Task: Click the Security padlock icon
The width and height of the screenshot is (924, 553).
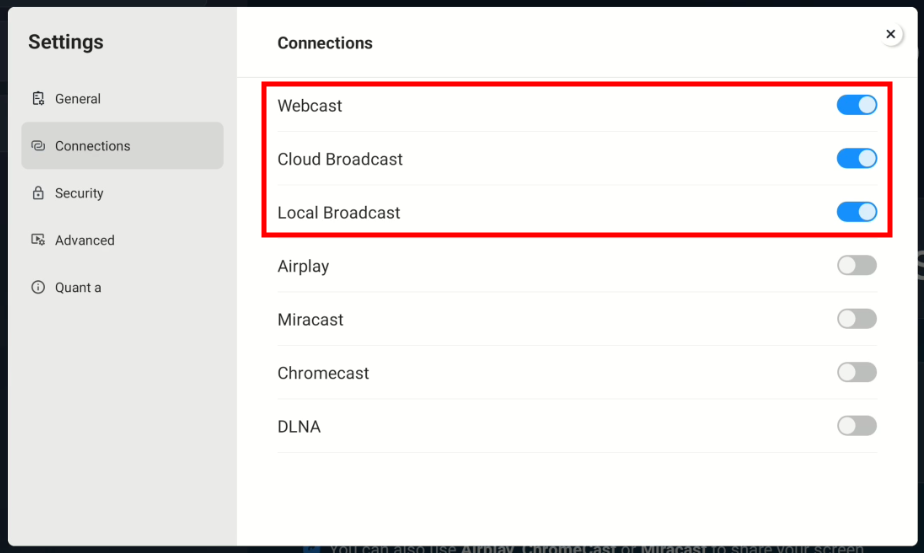Action: point(38,193)
